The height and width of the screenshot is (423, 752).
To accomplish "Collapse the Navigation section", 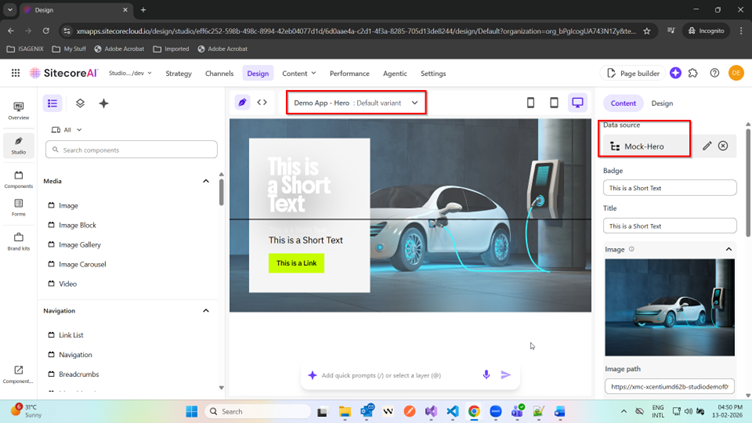I will click(x=206, y=311).
